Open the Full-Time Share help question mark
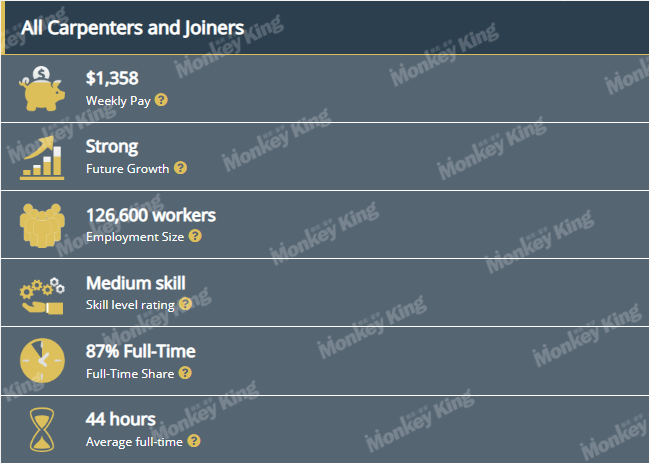This screenshot has width=649, height=464. pyautogui.click(x=185, y=373)
